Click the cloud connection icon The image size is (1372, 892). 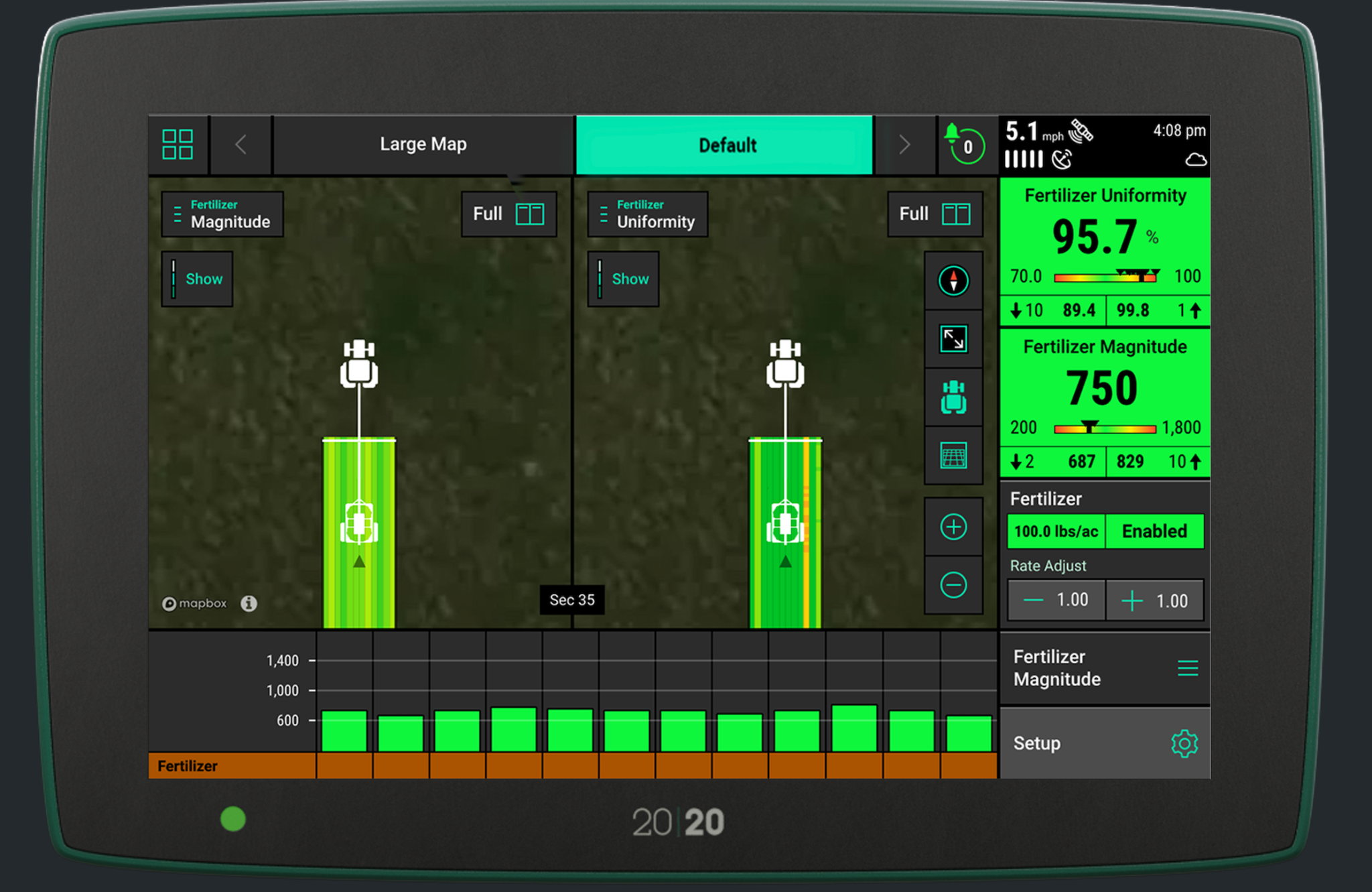coord(1196,160)
